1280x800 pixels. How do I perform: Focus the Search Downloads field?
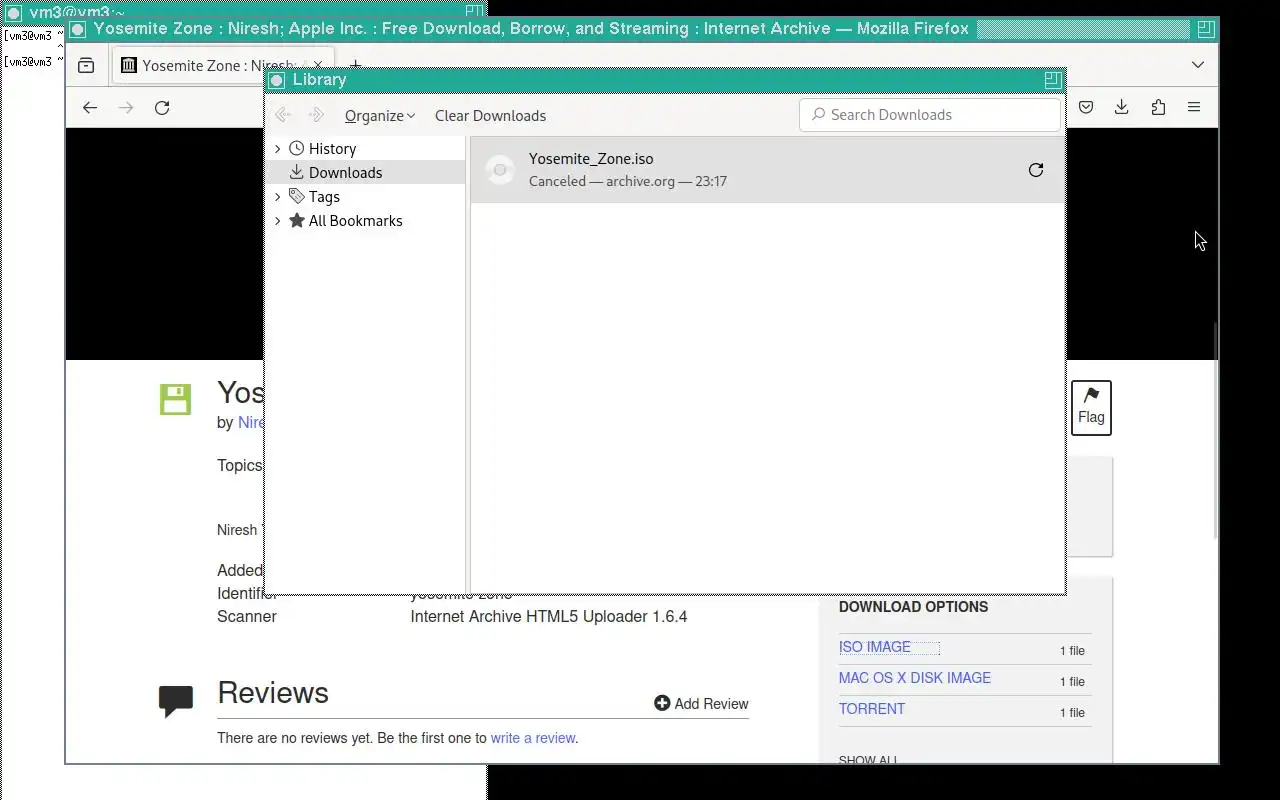point(930,115)
